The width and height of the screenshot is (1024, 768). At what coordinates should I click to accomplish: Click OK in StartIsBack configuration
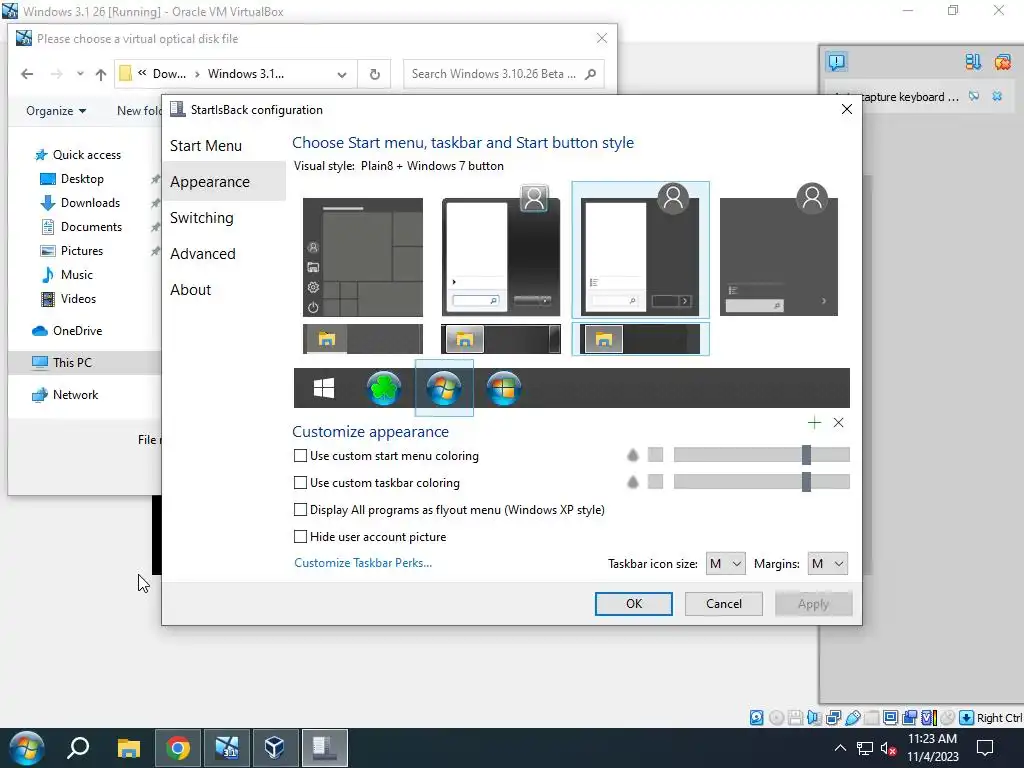633,604
